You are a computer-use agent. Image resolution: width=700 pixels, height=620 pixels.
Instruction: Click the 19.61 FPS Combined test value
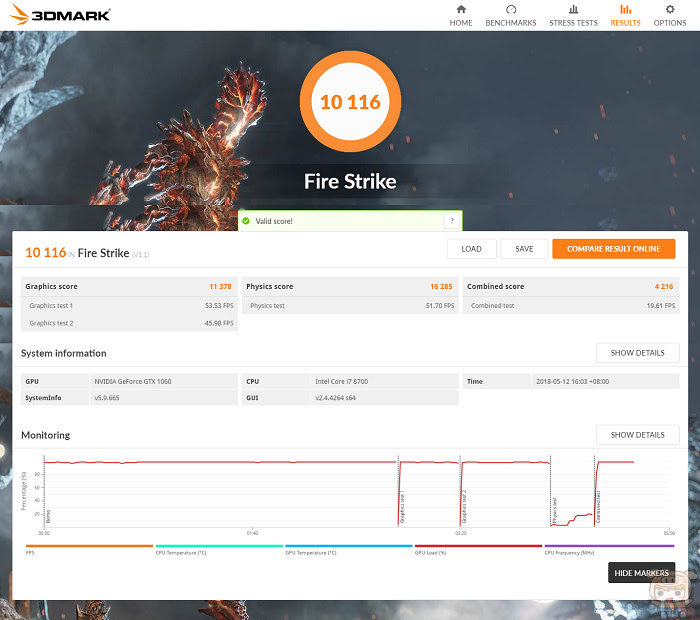661,306
